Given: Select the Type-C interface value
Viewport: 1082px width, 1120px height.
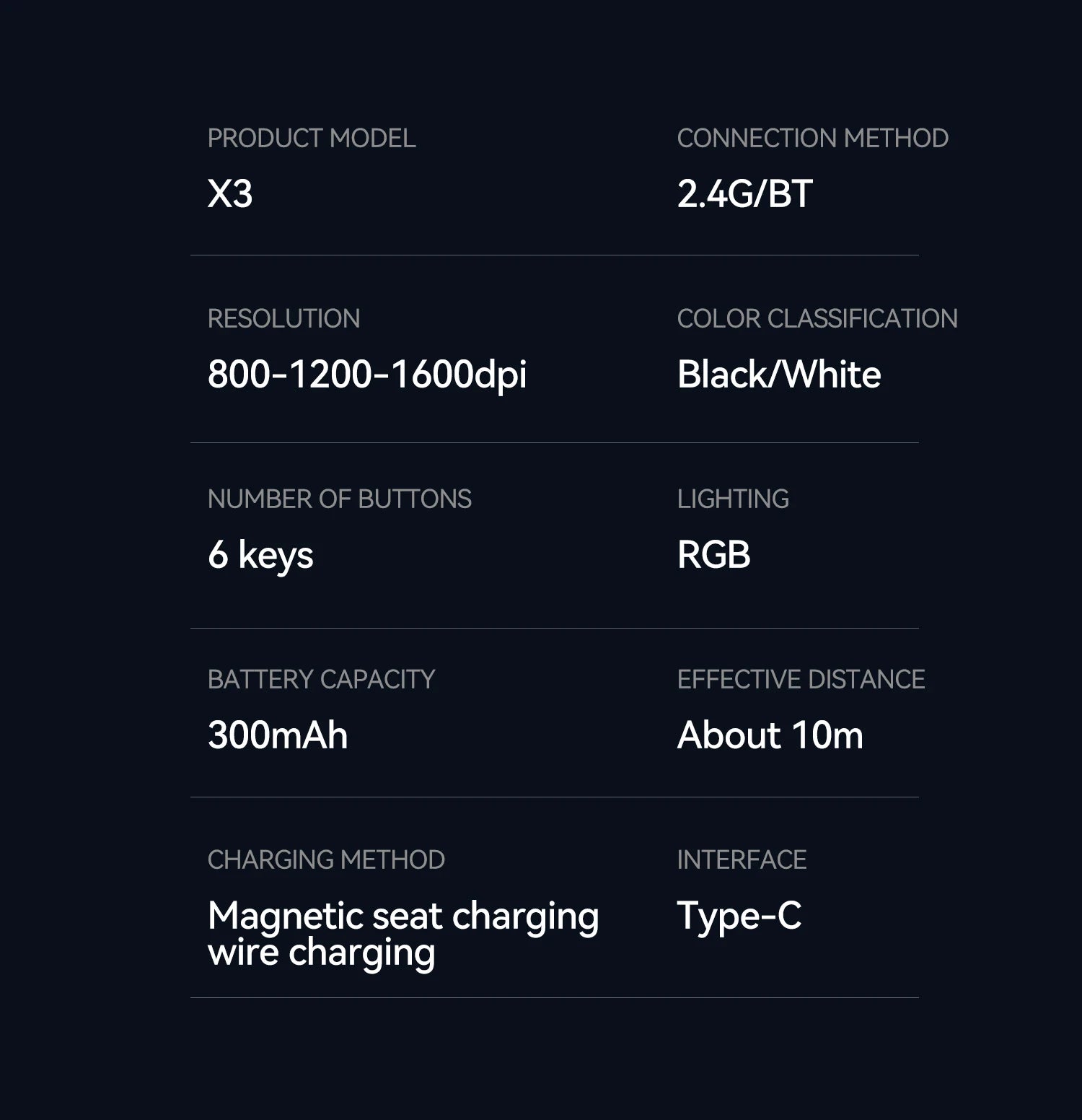Looking at the screenshot, I should coord(739,916).
